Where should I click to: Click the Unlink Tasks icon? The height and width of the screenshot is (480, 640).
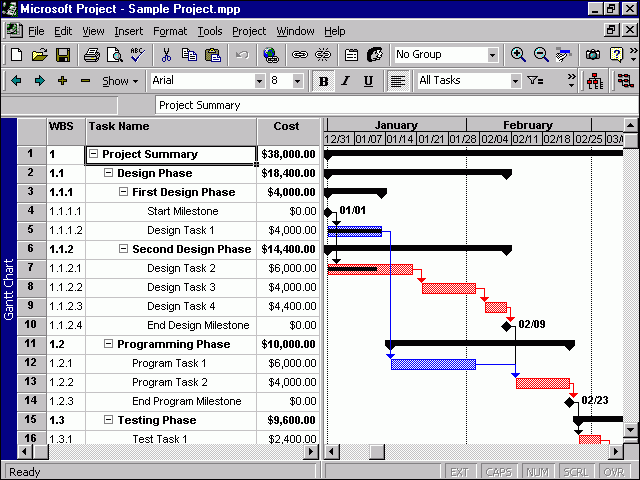click(323, 55)
